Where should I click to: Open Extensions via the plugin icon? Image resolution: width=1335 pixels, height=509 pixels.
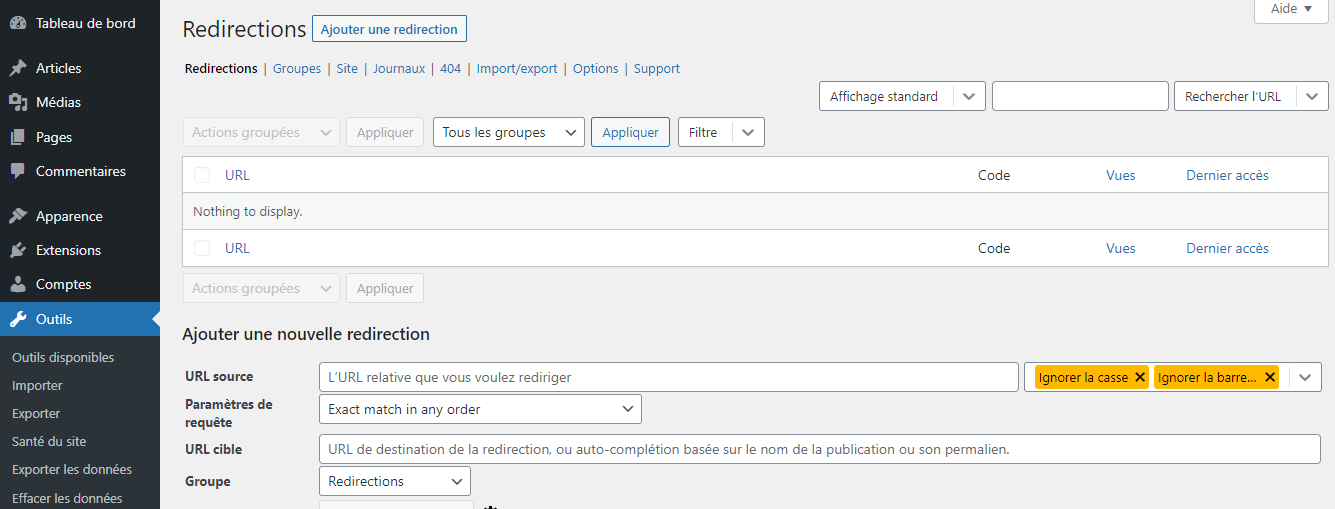coord(18,250)
